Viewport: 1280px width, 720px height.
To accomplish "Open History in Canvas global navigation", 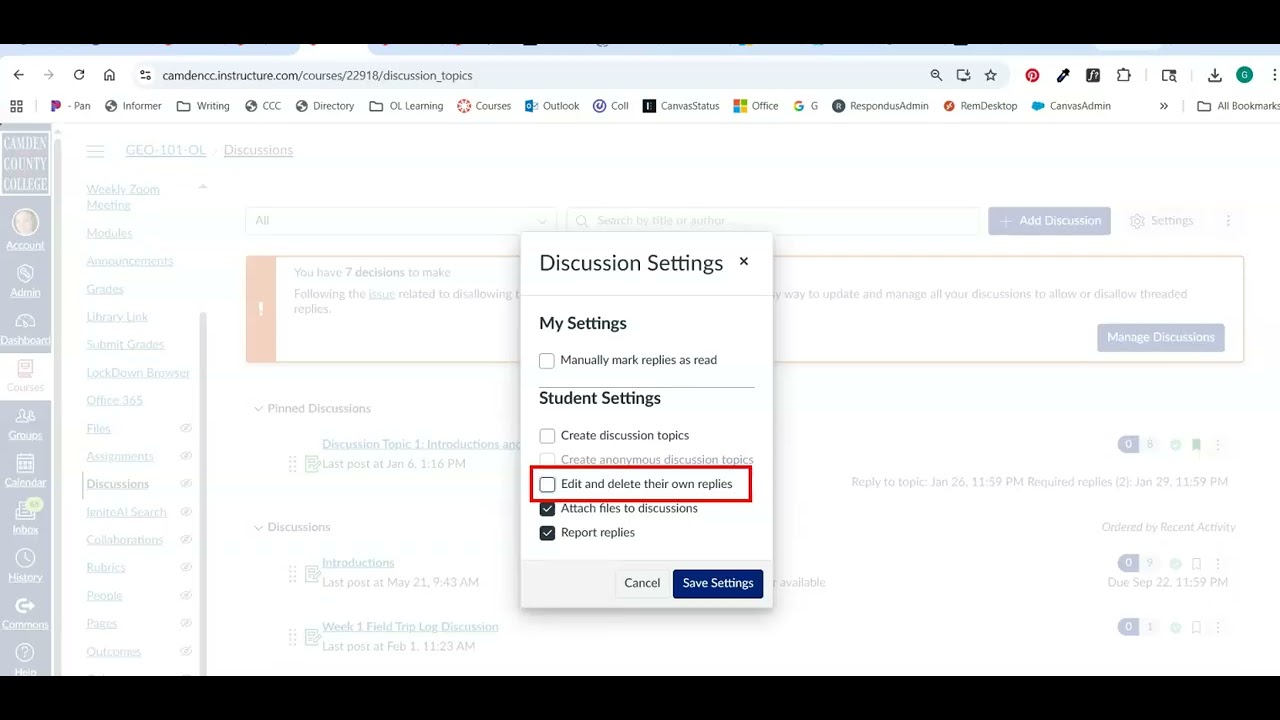I will tap(25, 565).
